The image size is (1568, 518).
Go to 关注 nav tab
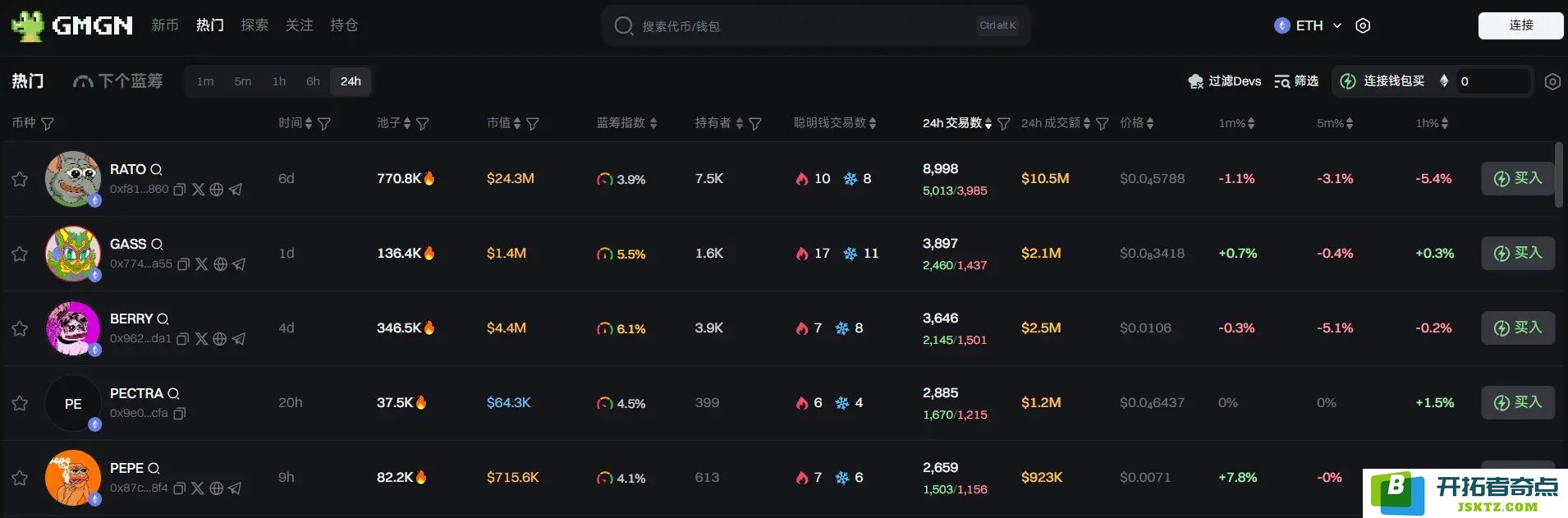tap(300, 25)
